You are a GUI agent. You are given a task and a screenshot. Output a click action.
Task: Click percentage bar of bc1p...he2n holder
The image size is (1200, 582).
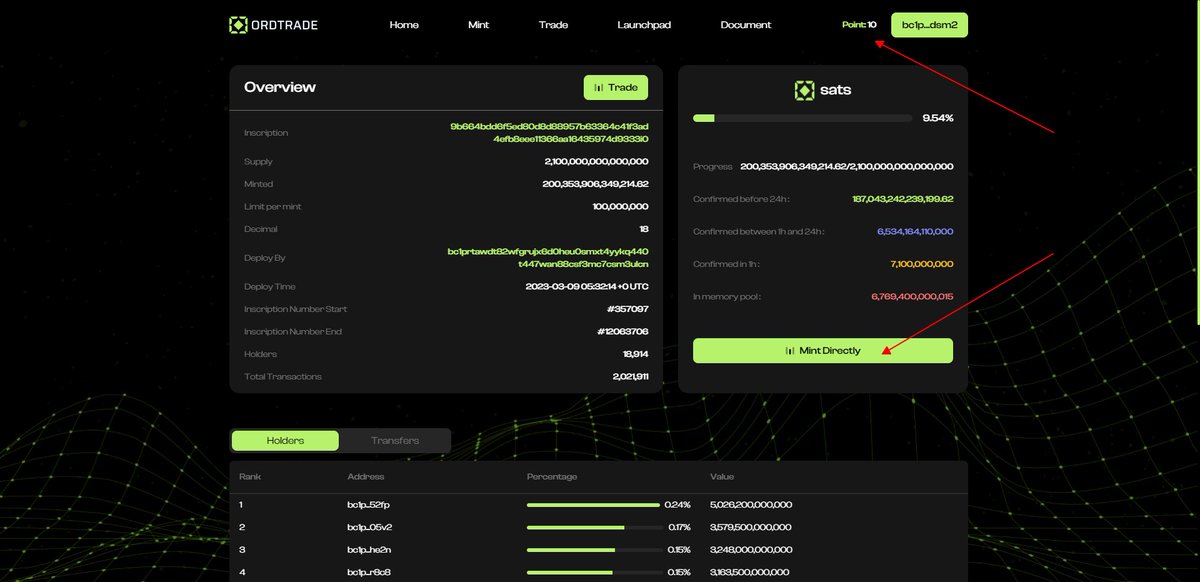coord(593,550)
